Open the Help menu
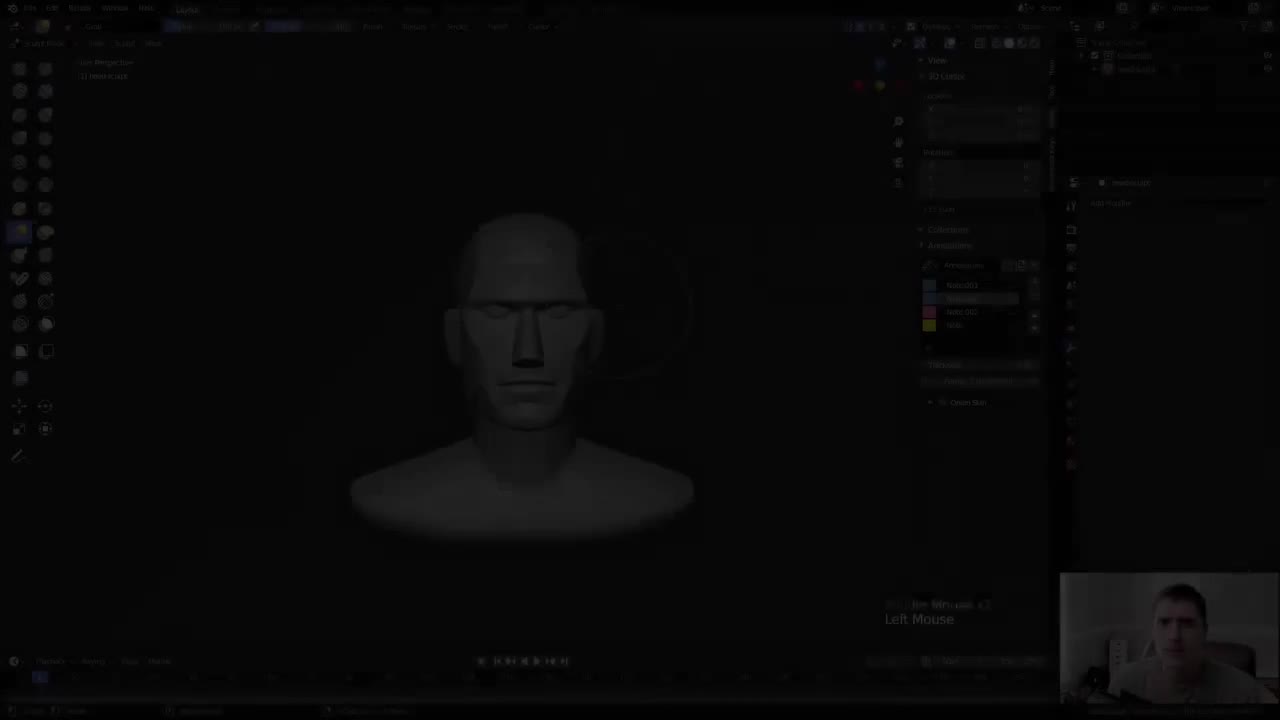This screenshot has height=720, width=1280. coord(146,8)
